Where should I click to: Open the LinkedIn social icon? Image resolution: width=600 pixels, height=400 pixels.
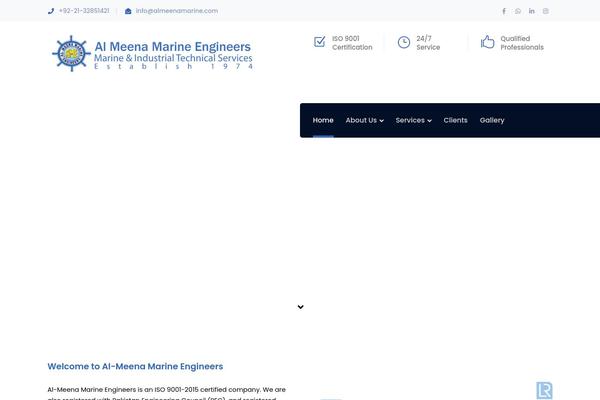(532, 11)
